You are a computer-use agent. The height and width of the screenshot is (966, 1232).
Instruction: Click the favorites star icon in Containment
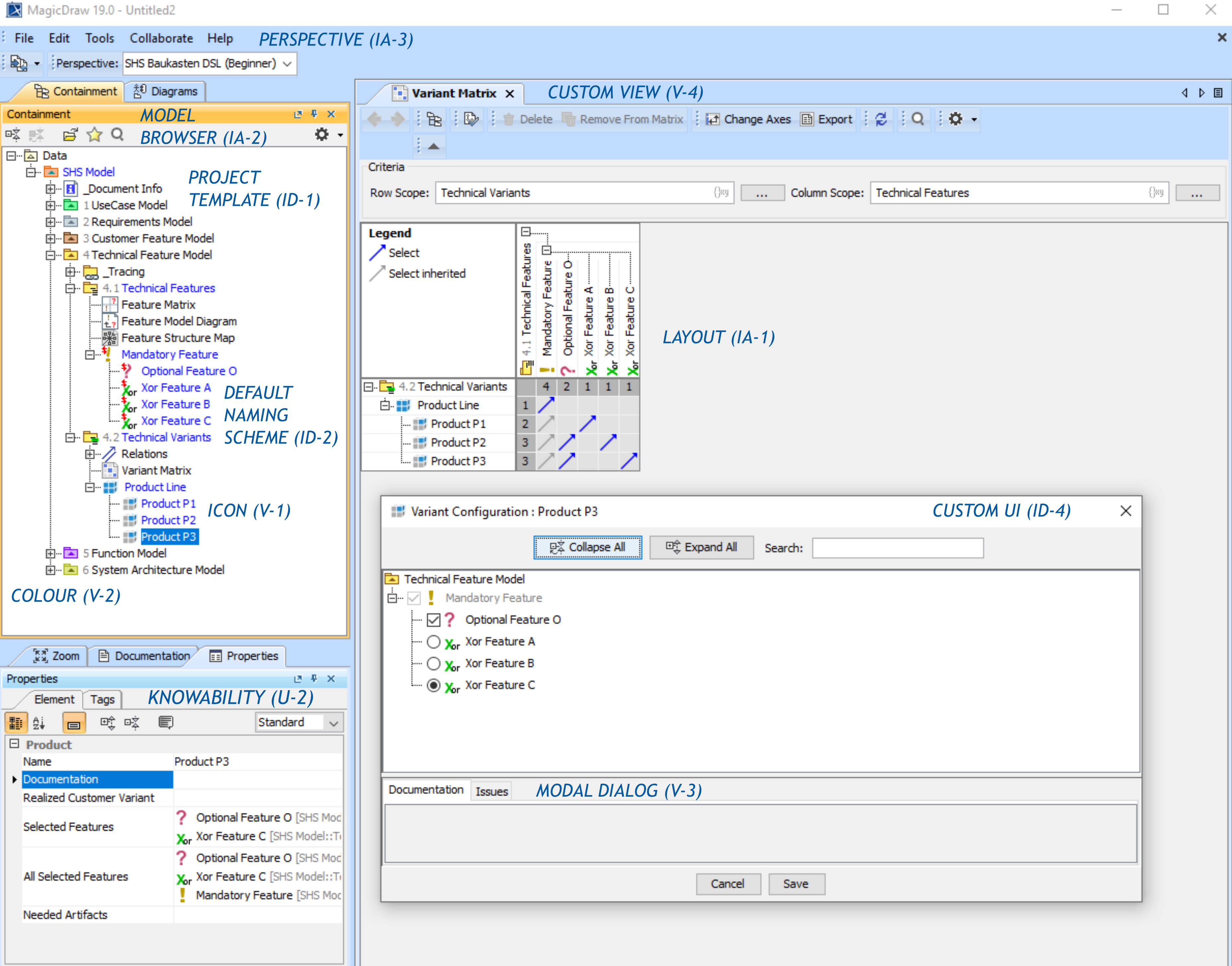[94, 134]
